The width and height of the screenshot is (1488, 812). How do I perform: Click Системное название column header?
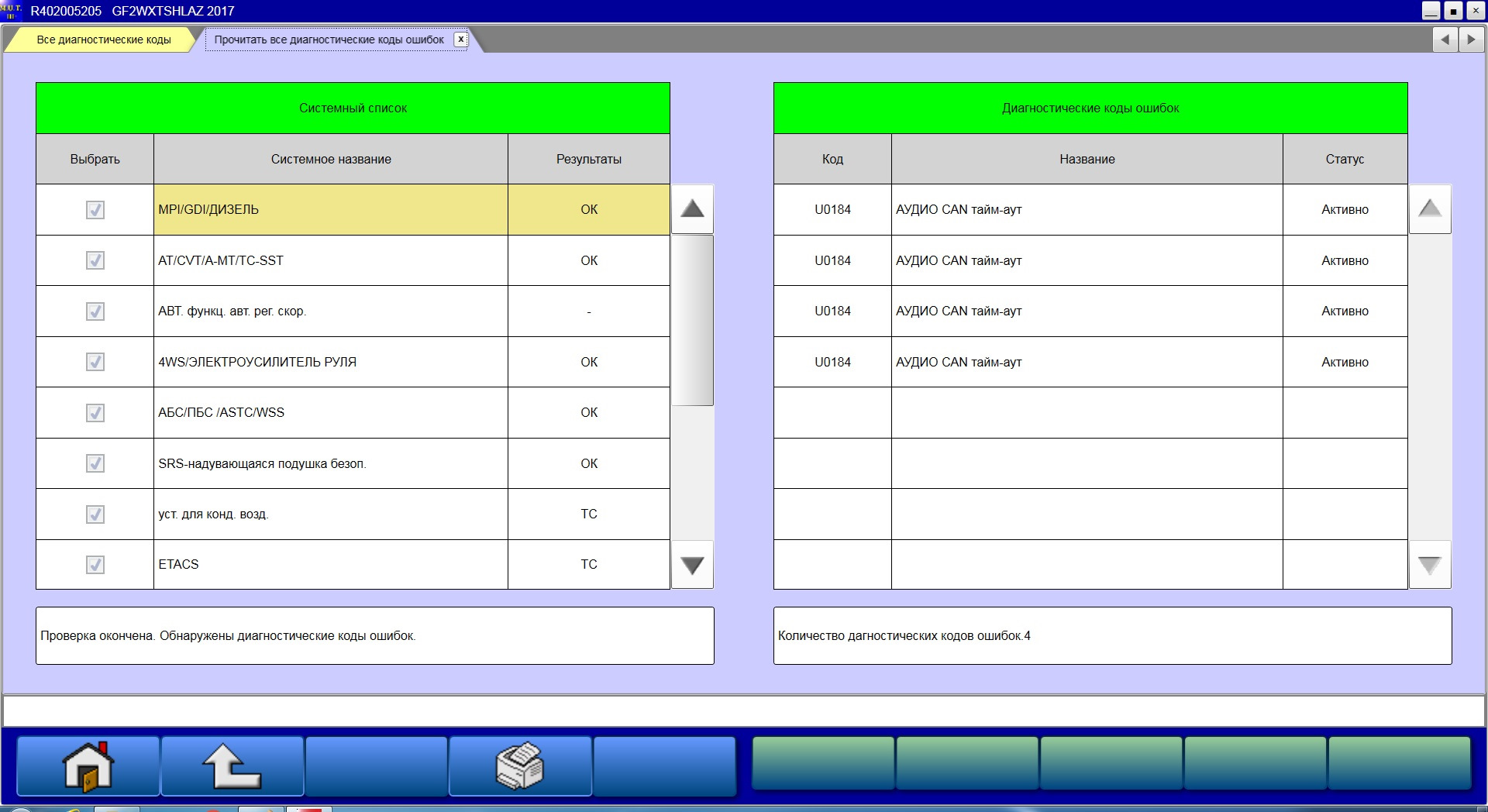[x=331, y=159]
